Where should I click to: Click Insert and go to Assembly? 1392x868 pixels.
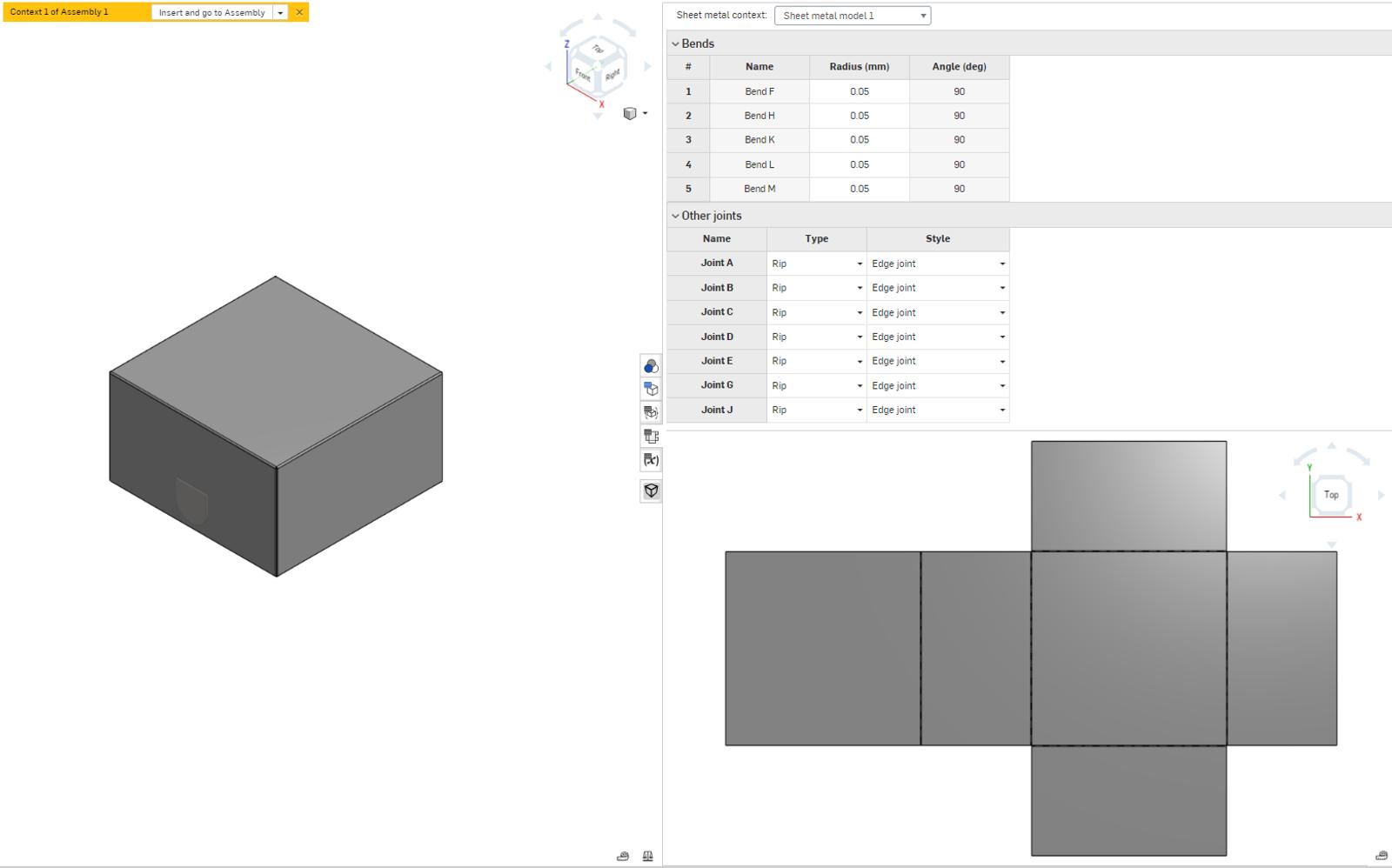tap(211, 12)
